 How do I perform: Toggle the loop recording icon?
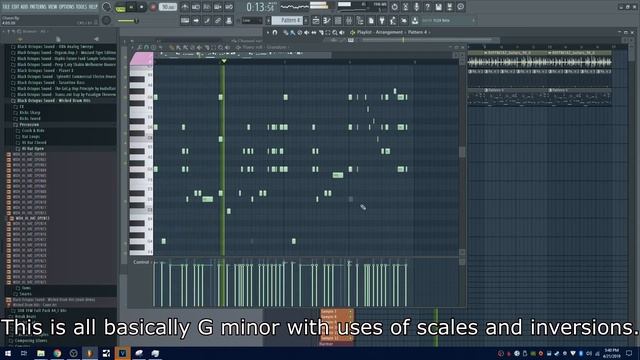point(229,7)
